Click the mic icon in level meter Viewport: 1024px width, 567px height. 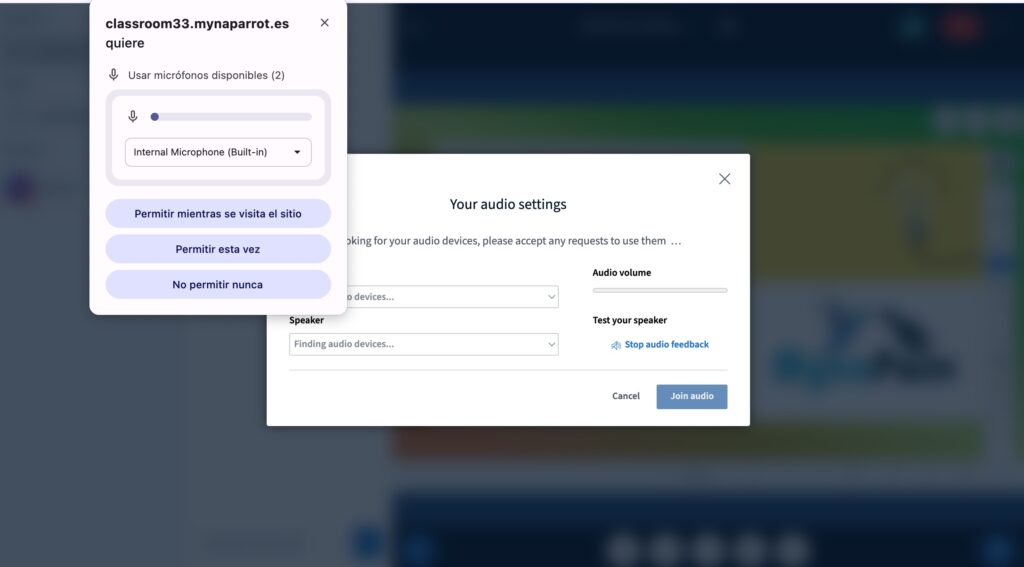133,117
